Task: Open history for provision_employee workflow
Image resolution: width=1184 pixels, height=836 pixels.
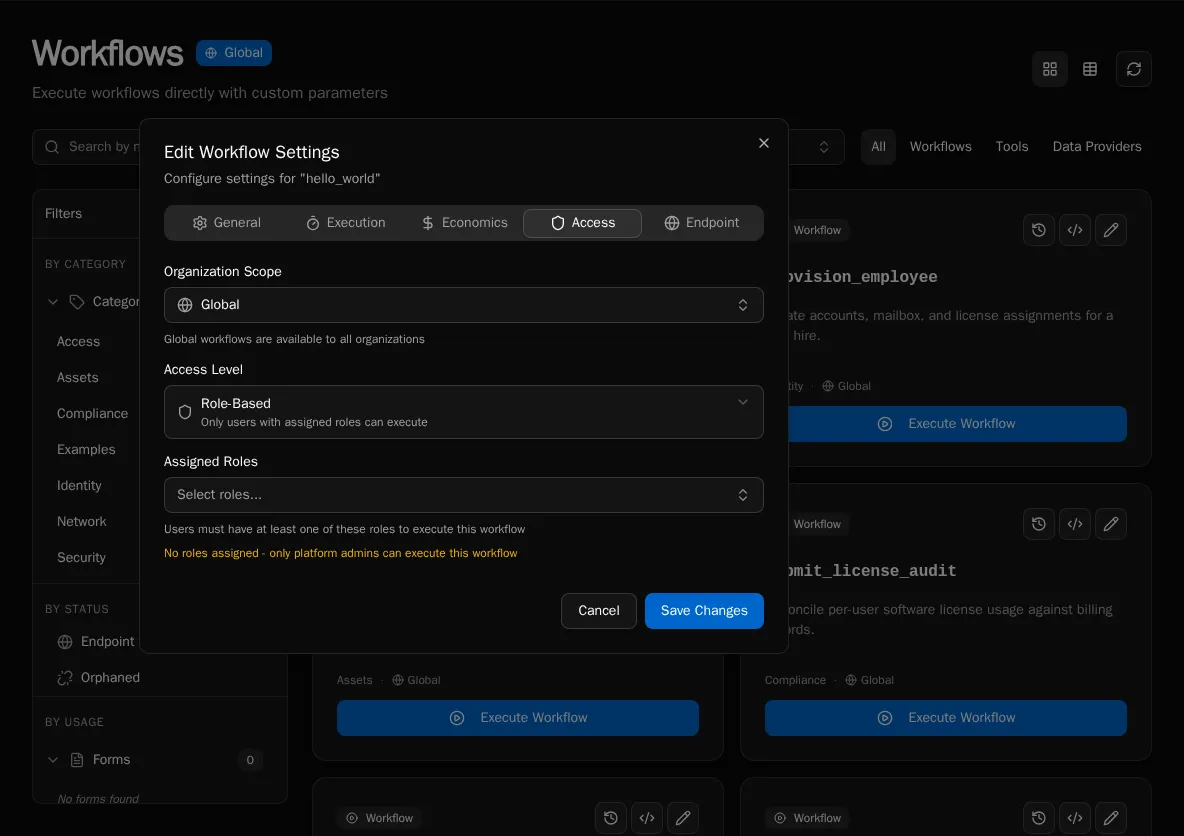Action: [x=1039, y=230]
